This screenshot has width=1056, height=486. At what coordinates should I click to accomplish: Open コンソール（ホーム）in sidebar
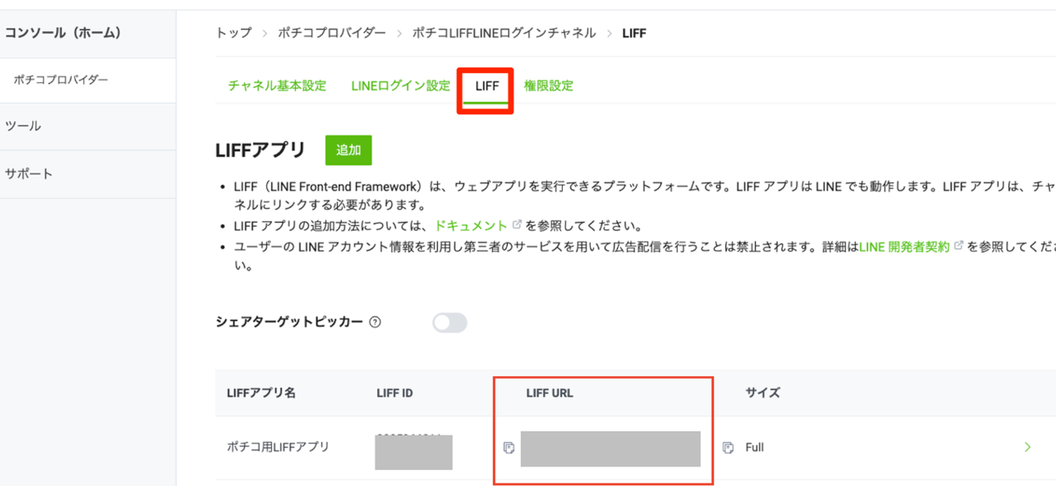pos(63,32)
